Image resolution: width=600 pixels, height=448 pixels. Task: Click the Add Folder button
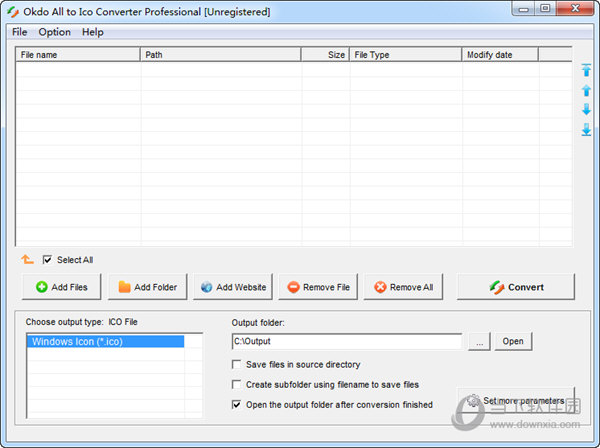point(148,287)
